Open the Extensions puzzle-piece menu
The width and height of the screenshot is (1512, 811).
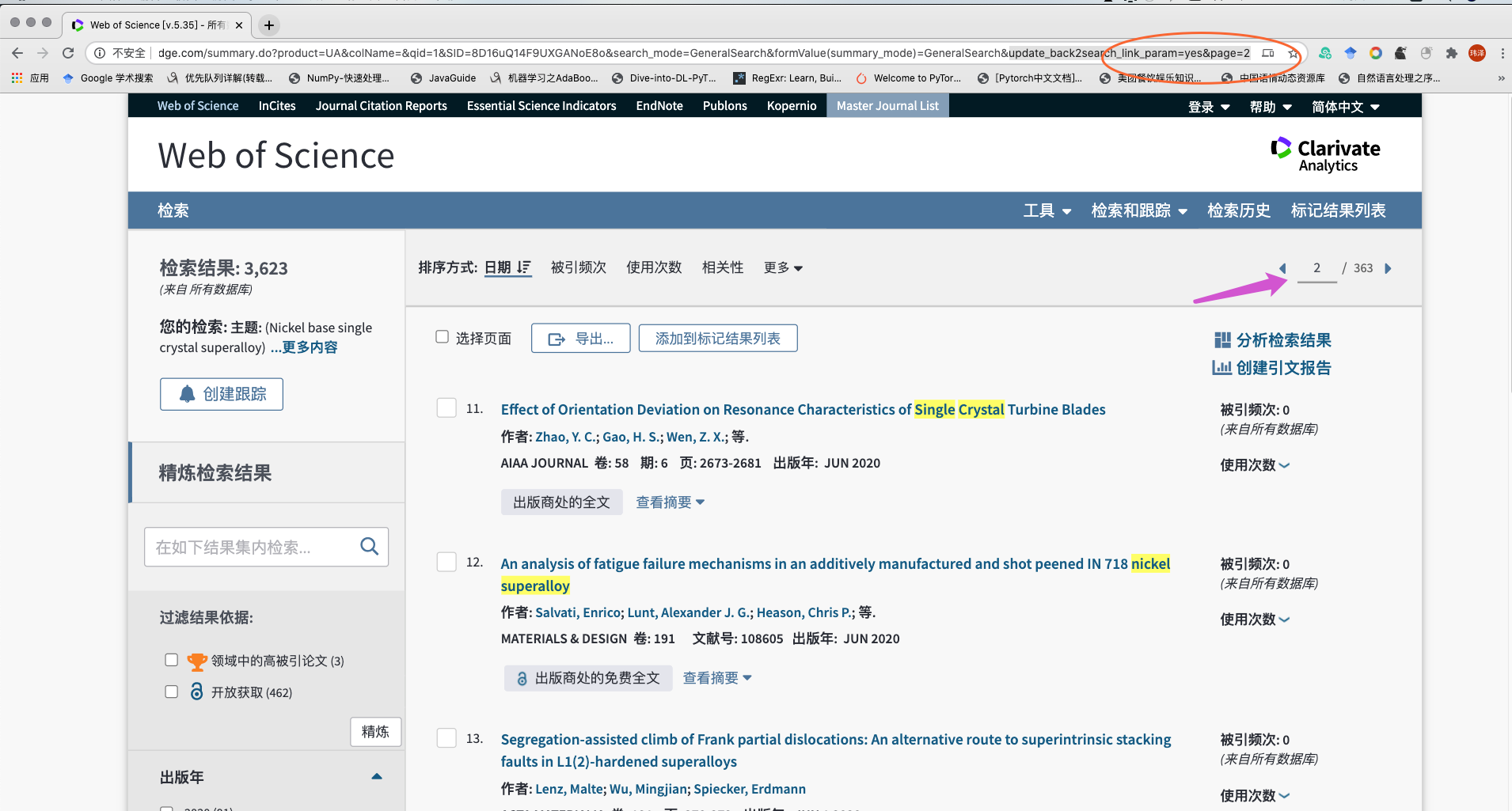pyautogui.click(x=1451, y=53)
